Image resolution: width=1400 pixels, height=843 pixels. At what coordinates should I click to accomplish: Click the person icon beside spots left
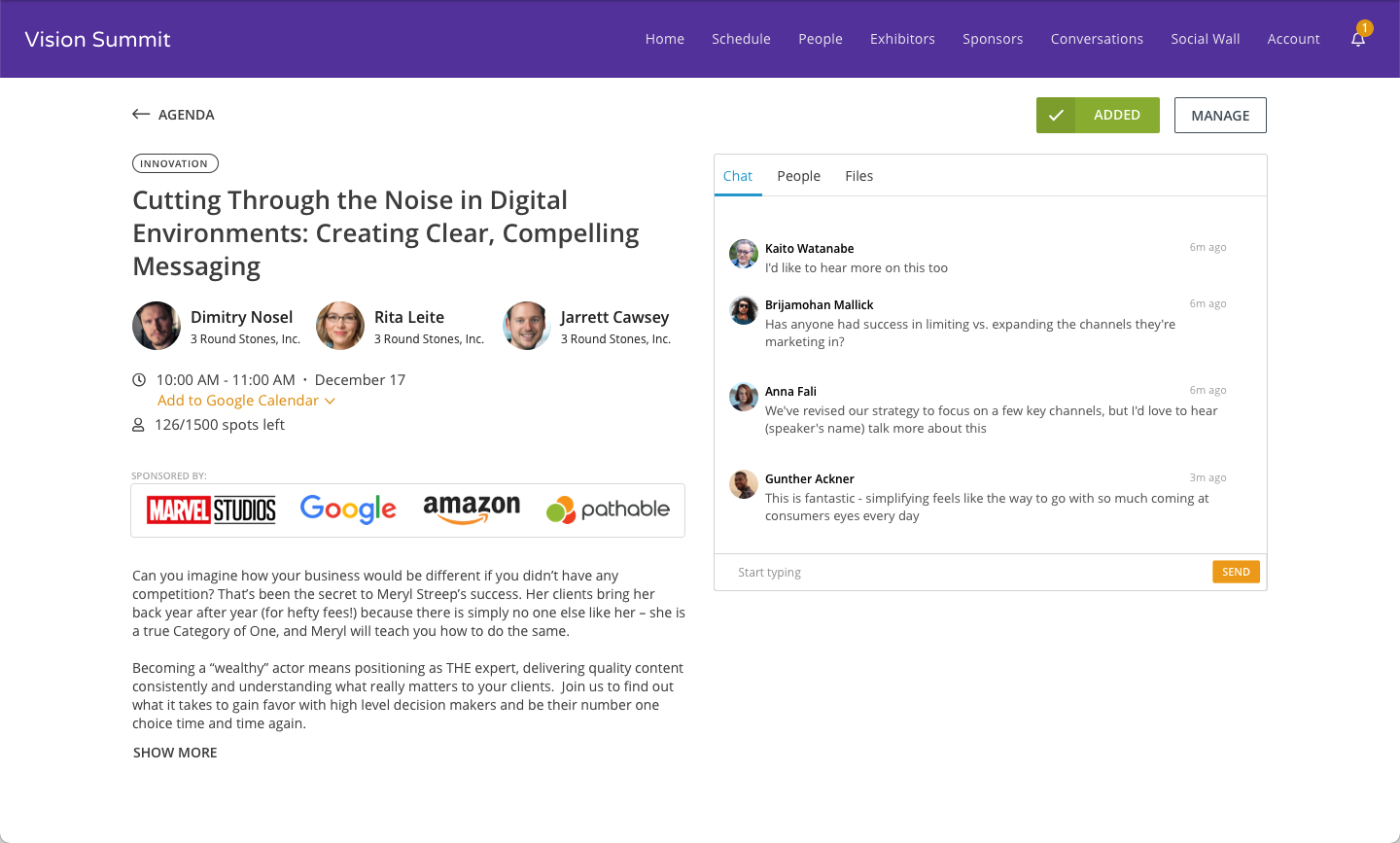tap(138, 425)
